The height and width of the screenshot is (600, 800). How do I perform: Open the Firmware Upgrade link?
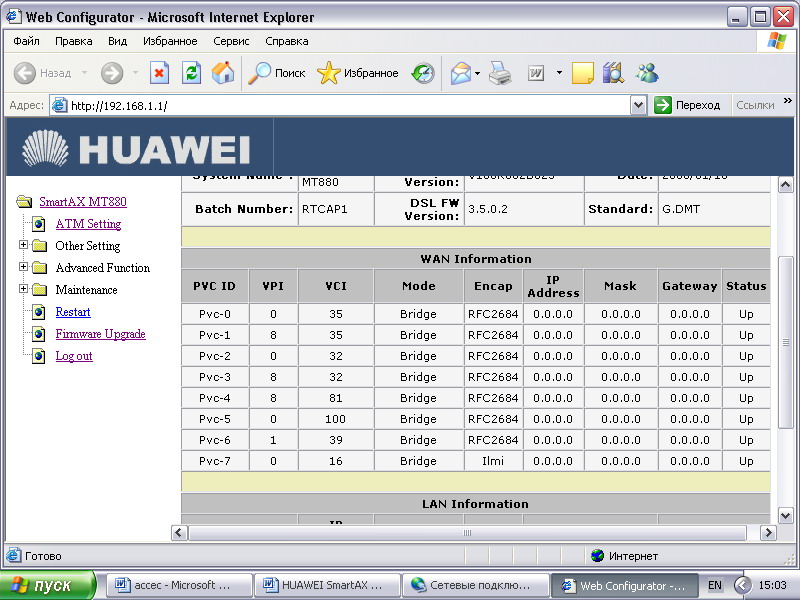tap(101, 334)
